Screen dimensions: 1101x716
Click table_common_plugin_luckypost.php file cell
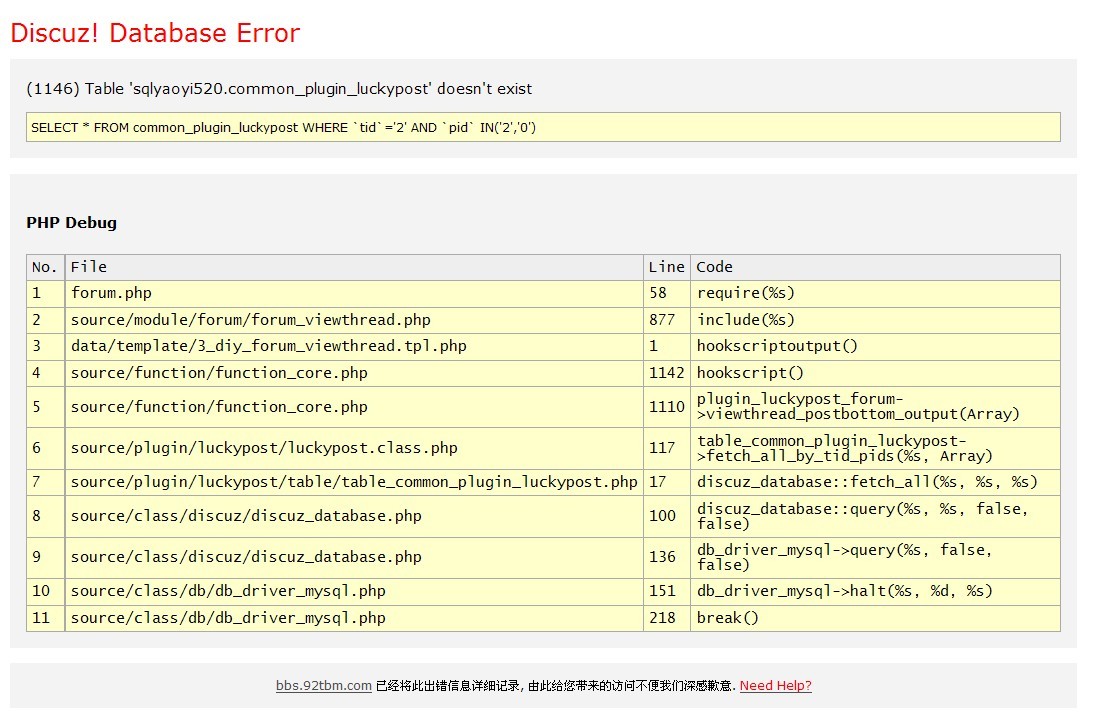(354, 482)
